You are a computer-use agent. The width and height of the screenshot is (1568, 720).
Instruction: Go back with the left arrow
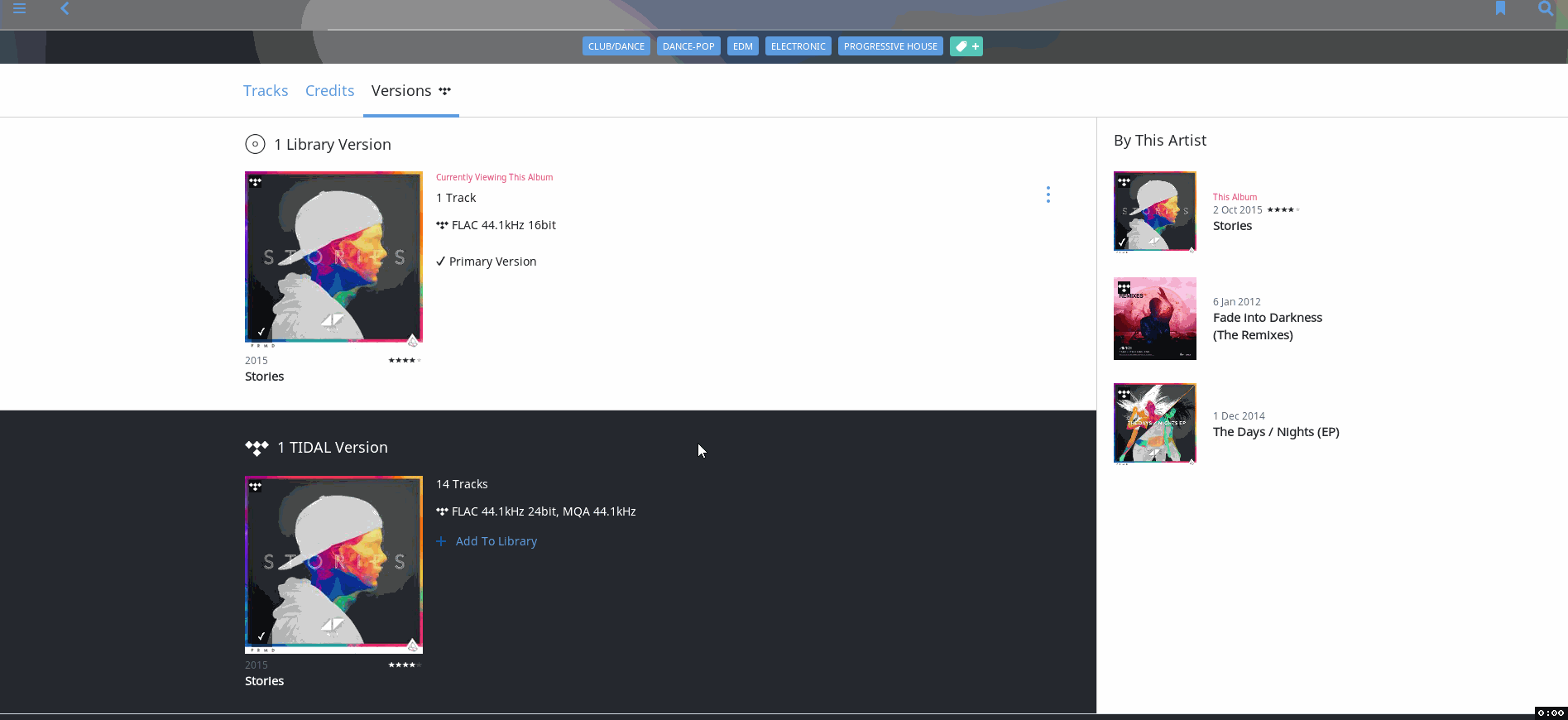point(65,8)
